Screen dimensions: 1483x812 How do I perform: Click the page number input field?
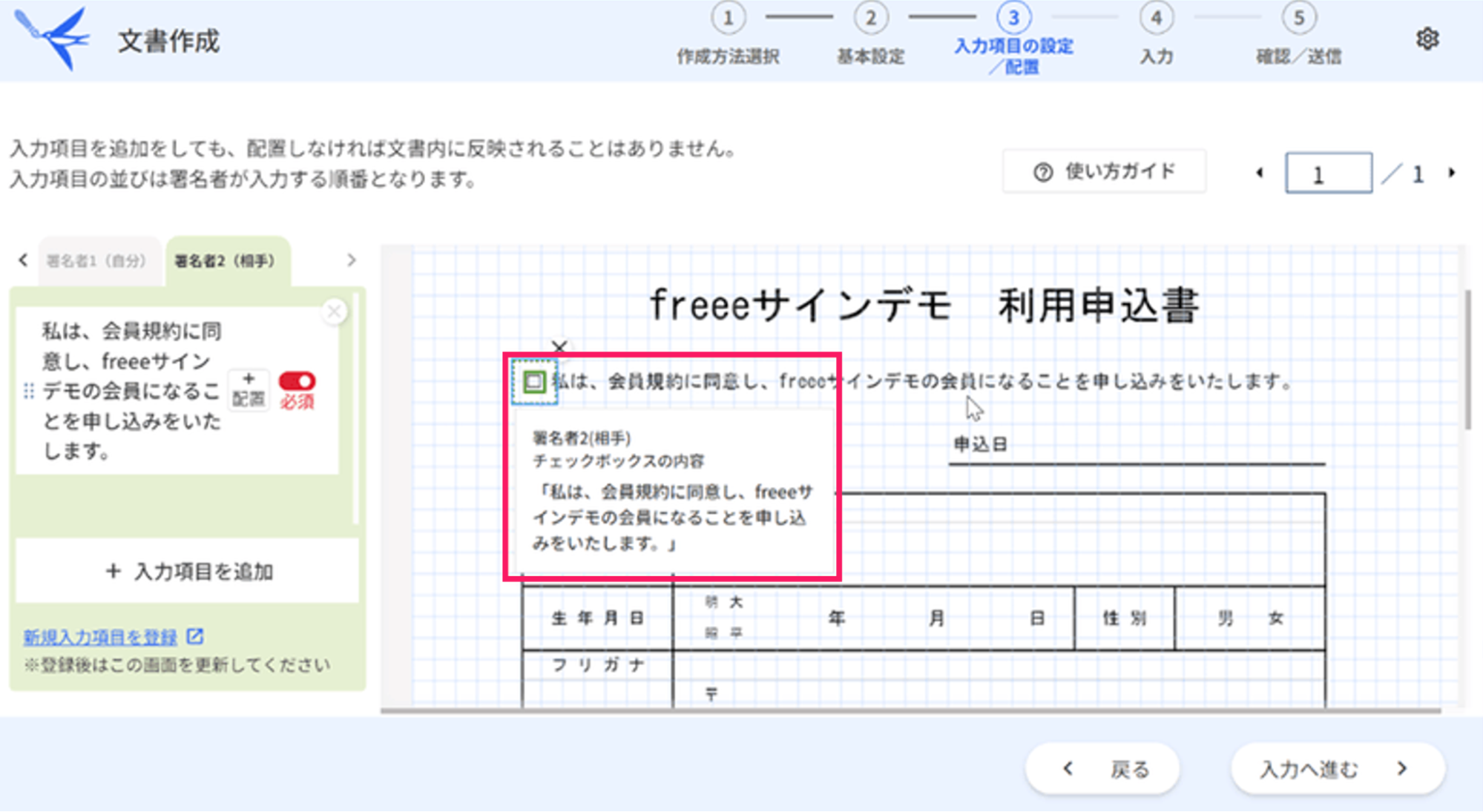pyautogui.click(x=1328, y=174)
